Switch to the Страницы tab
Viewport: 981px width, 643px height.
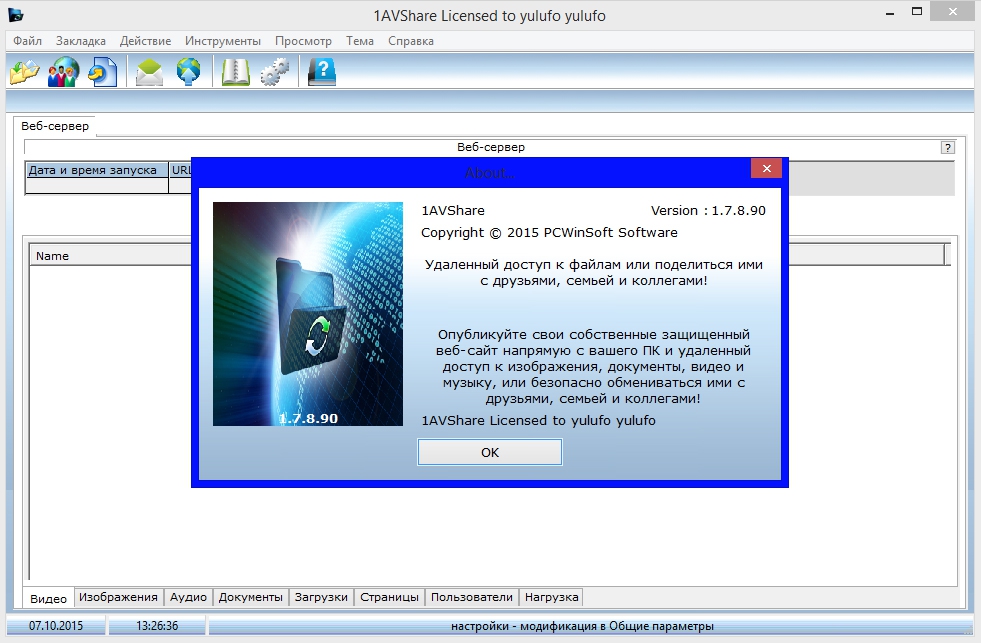click(x=389, y=597)
